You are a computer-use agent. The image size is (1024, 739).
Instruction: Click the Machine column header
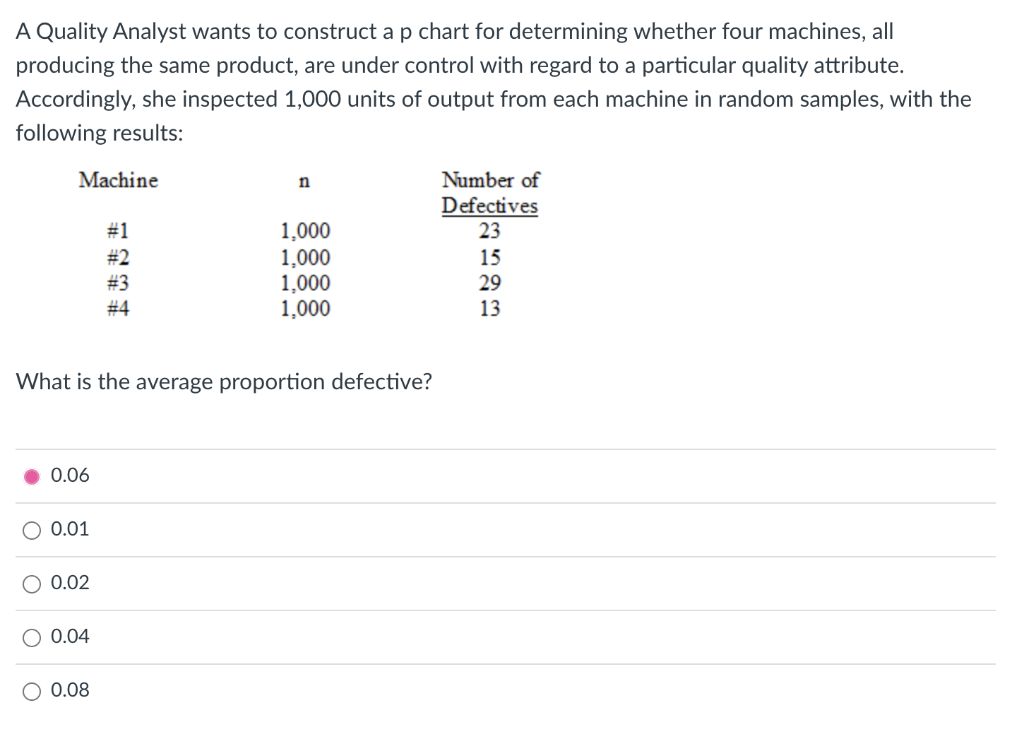118,181
